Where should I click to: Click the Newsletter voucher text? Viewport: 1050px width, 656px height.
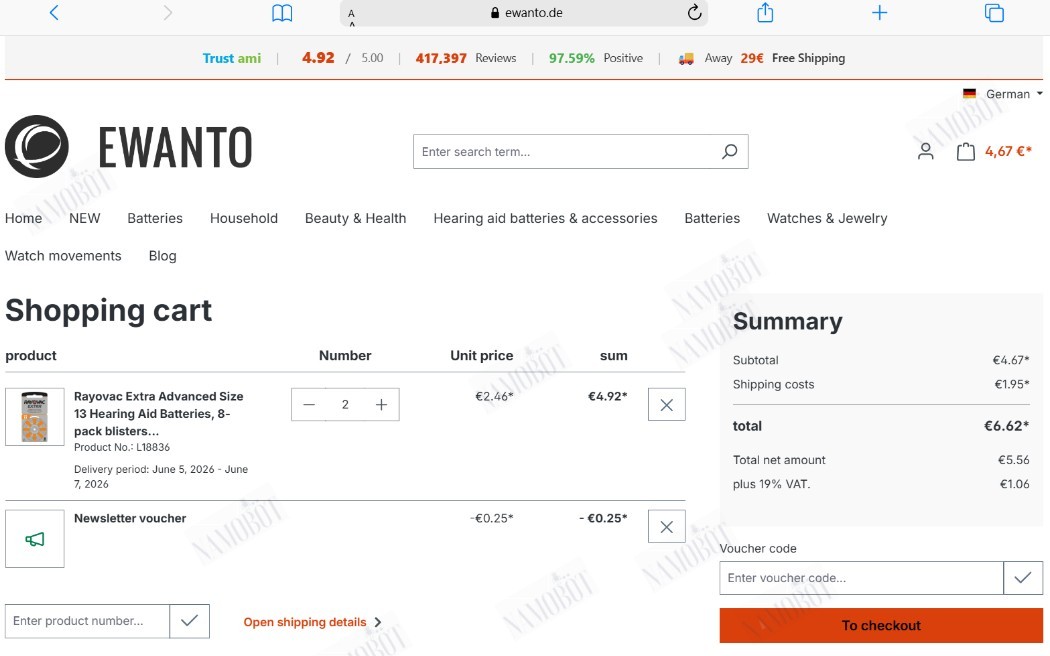130,518
